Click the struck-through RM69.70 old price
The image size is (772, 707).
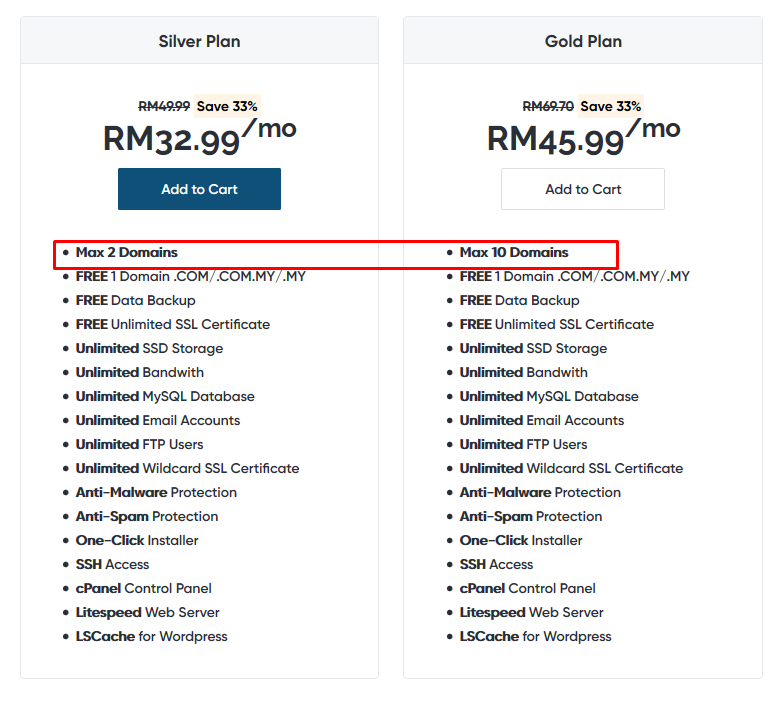click(548, 106)
